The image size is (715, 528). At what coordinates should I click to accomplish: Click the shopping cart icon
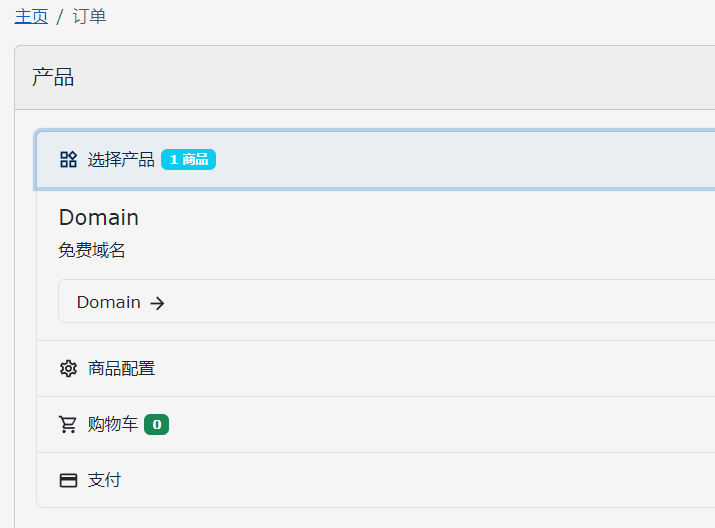[68, 424]
